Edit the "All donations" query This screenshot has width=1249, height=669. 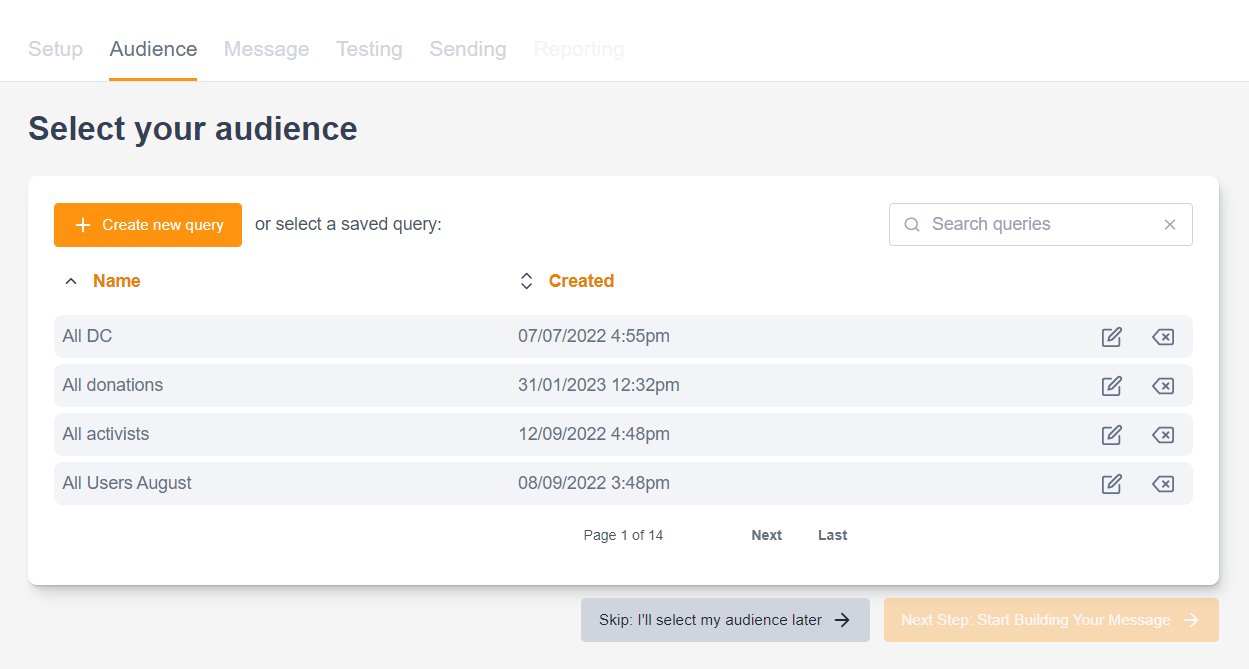coord(1111,385)
